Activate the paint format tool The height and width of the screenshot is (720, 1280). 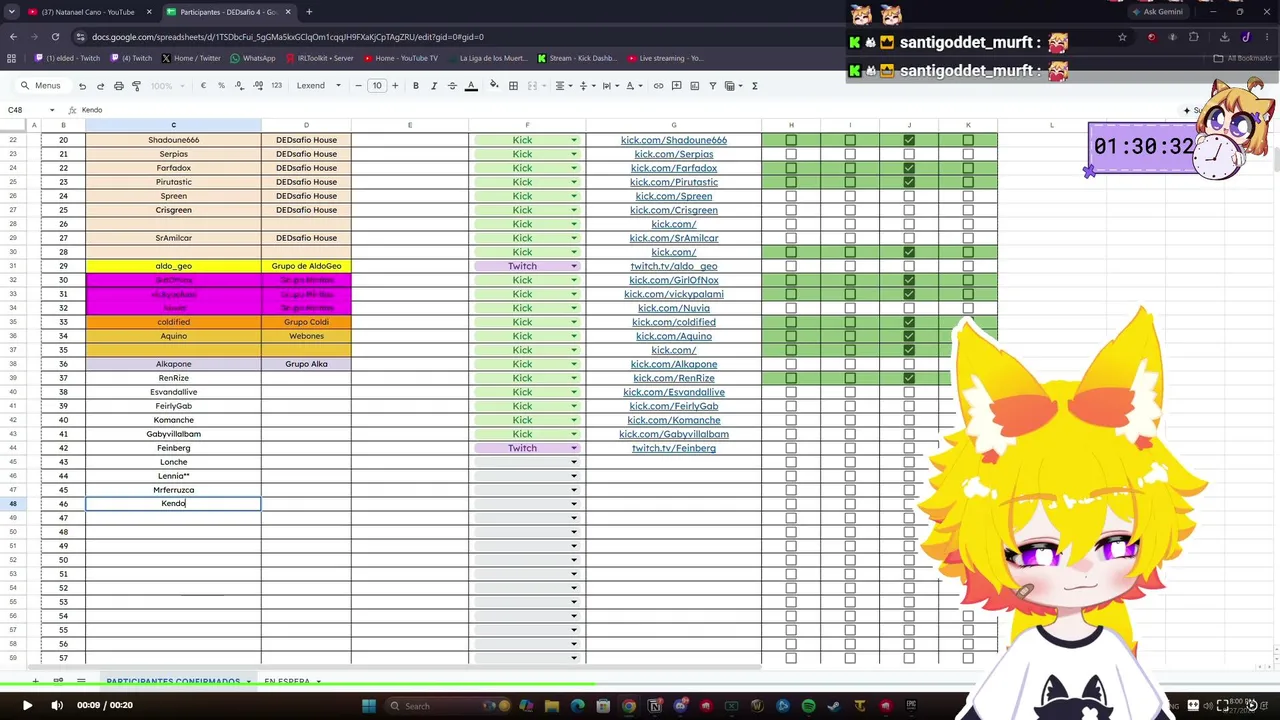136,86
